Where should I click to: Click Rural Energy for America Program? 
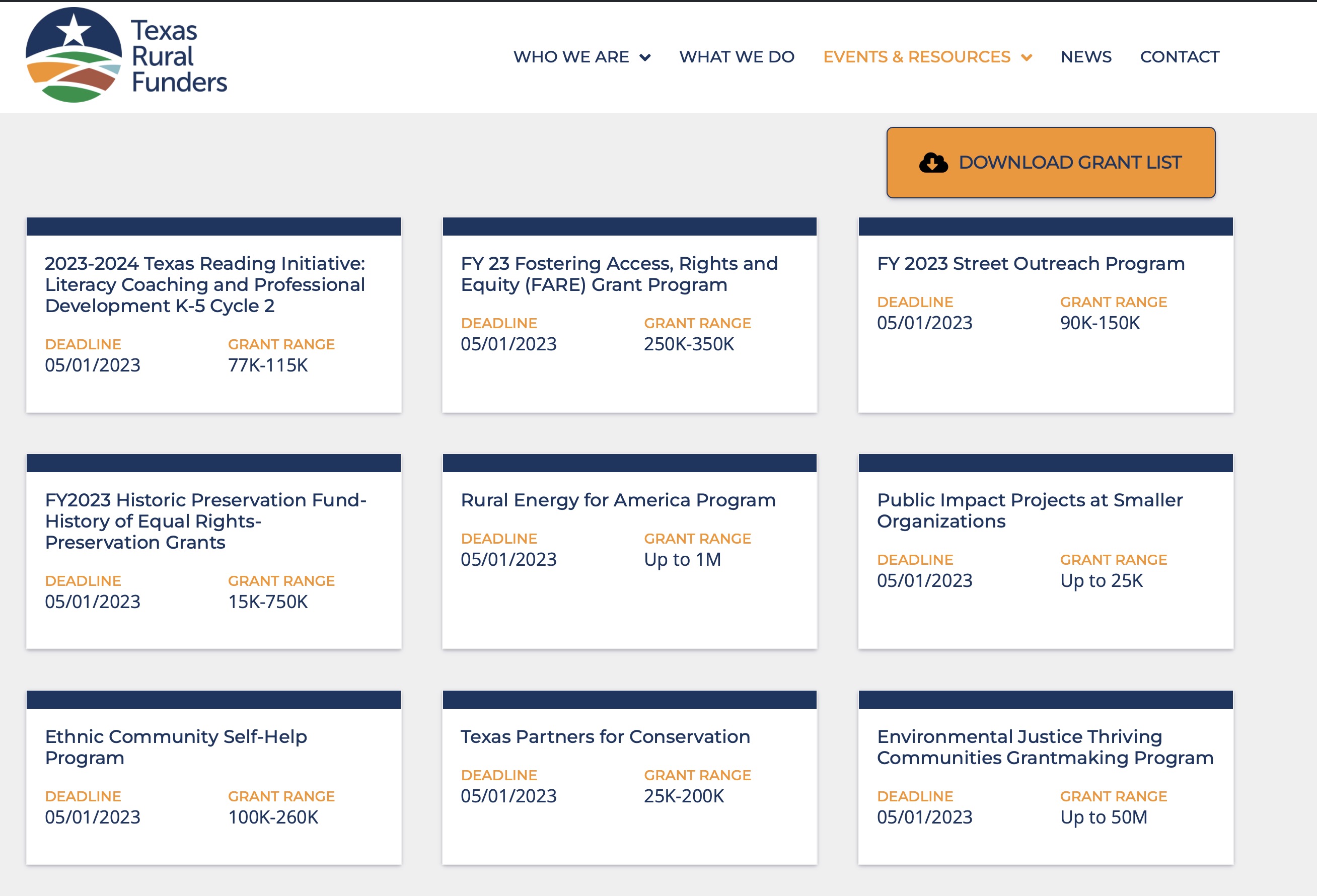point(618,500)
